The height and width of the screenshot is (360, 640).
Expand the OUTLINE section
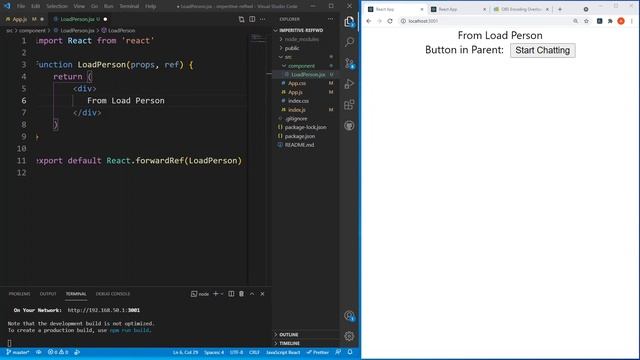(289, 335)
